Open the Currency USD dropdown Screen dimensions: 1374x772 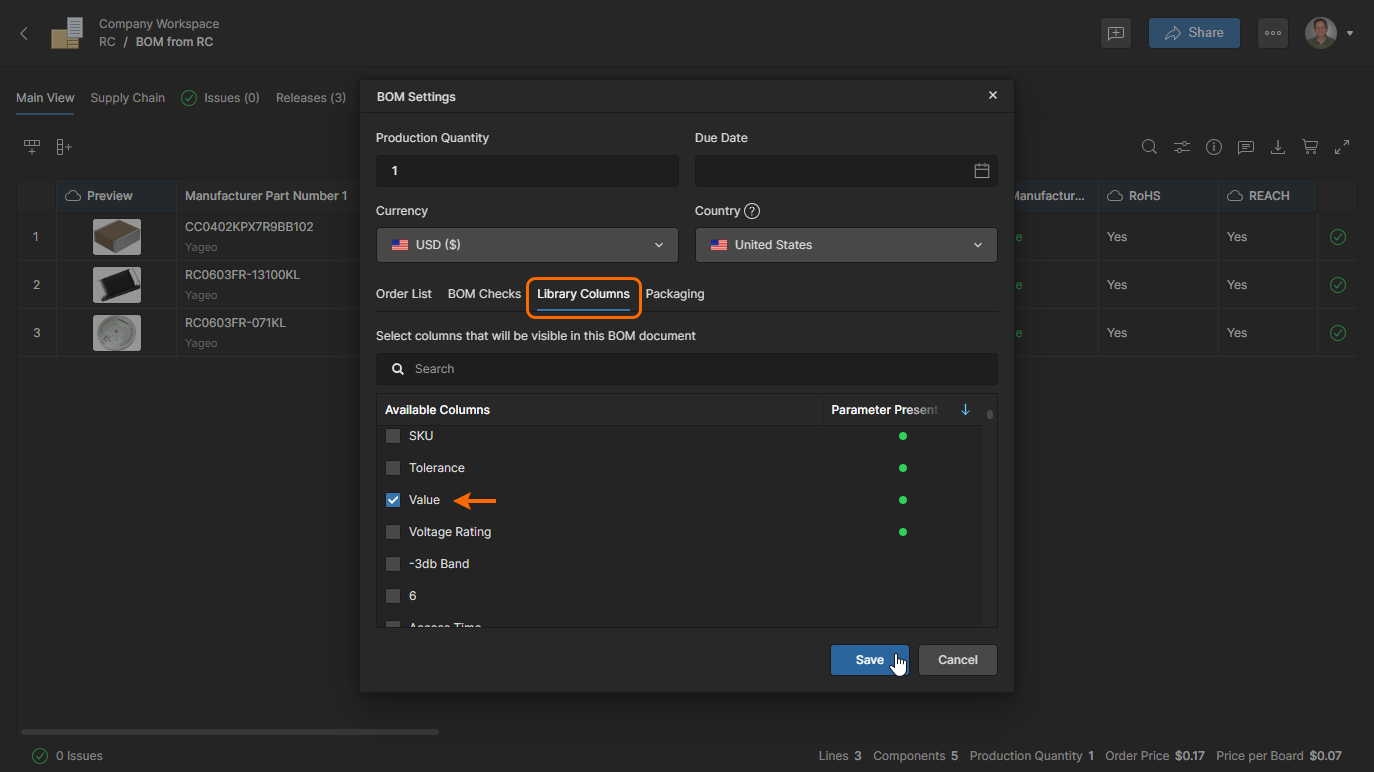click(x=527, y=245)
